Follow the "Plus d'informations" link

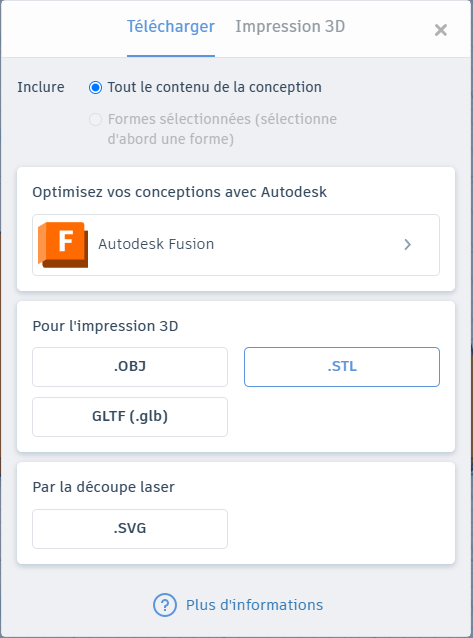(x=254, y=605)
